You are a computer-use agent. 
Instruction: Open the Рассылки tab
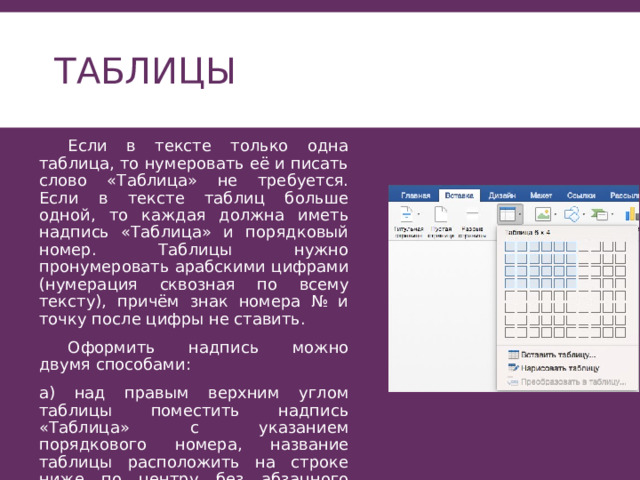tap(624, 196)
